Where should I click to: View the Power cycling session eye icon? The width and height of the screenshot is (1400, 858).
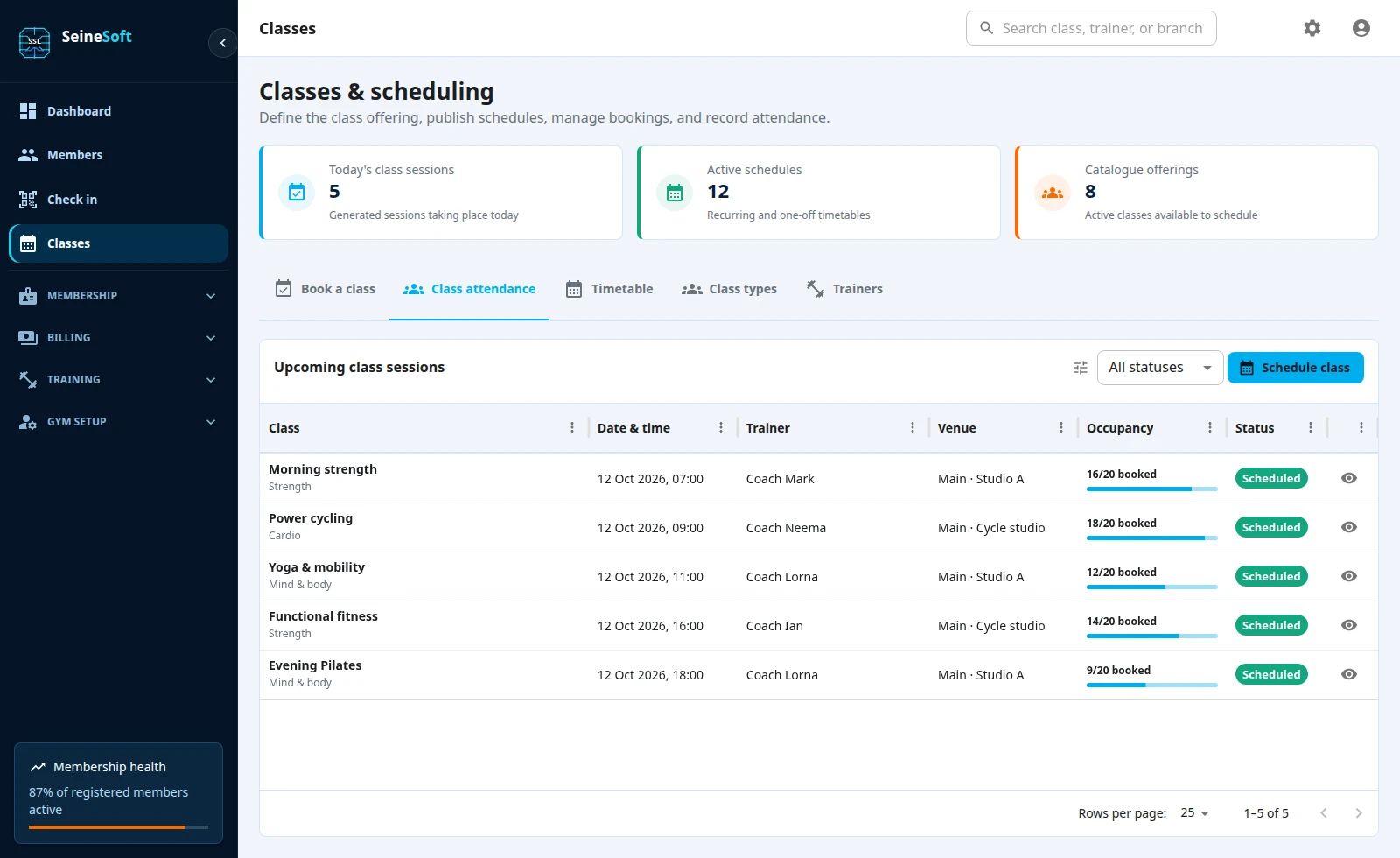(1349, 527)
